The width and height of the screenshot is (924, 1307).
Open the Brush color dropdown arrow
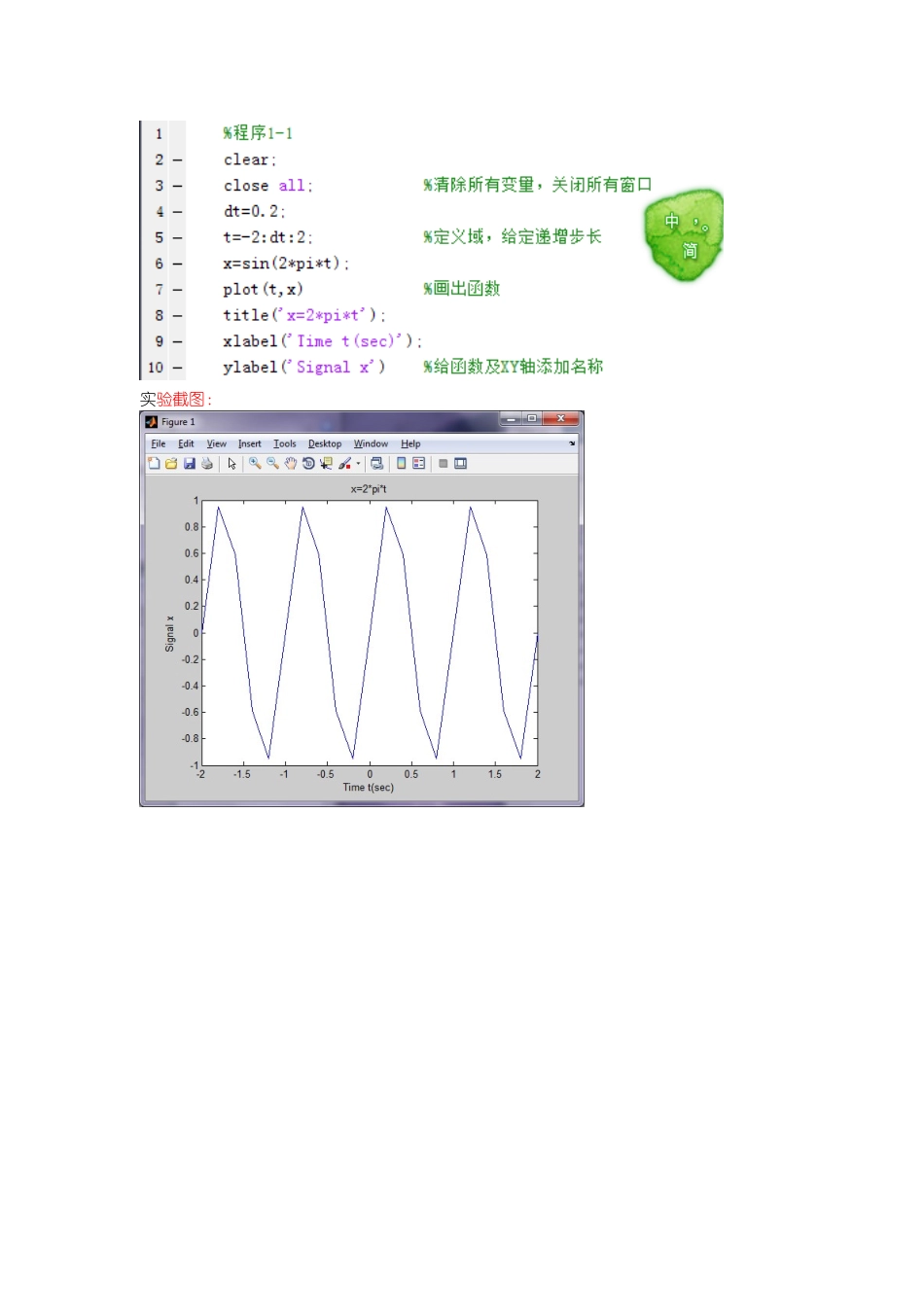pyautogui.click(x=358, y=464)
